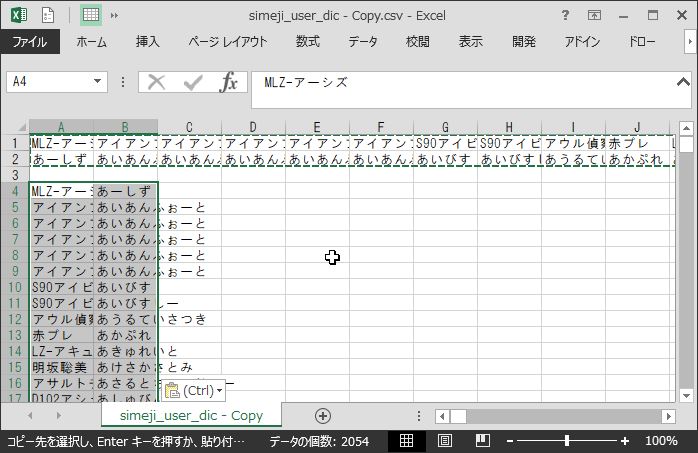Screen dimensions: 698x453
Task: Click the データの個数: 2054 status entry
Action: pos(319,441)
